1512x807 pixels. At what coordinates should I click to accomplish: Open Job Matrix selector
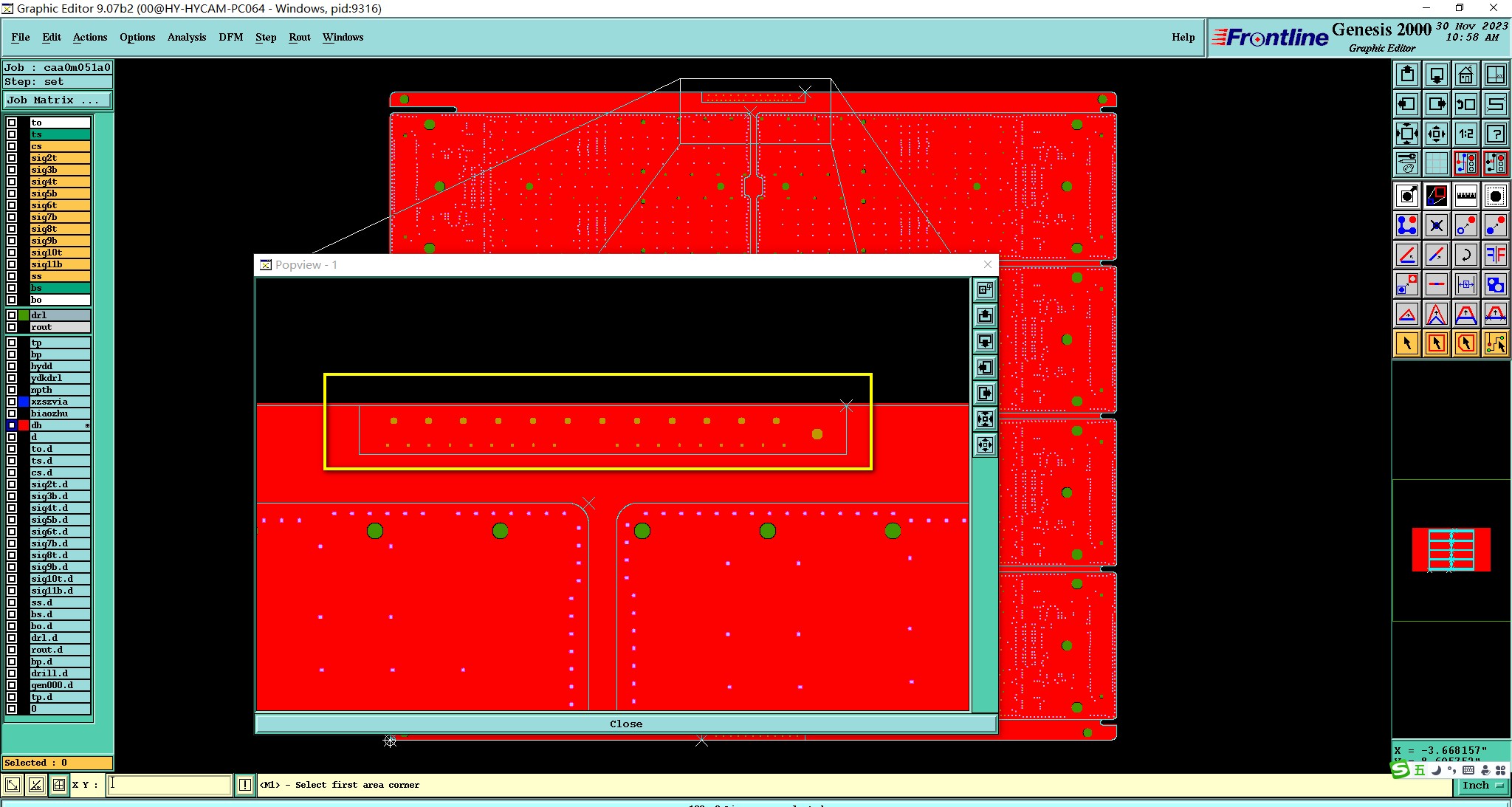58,100
